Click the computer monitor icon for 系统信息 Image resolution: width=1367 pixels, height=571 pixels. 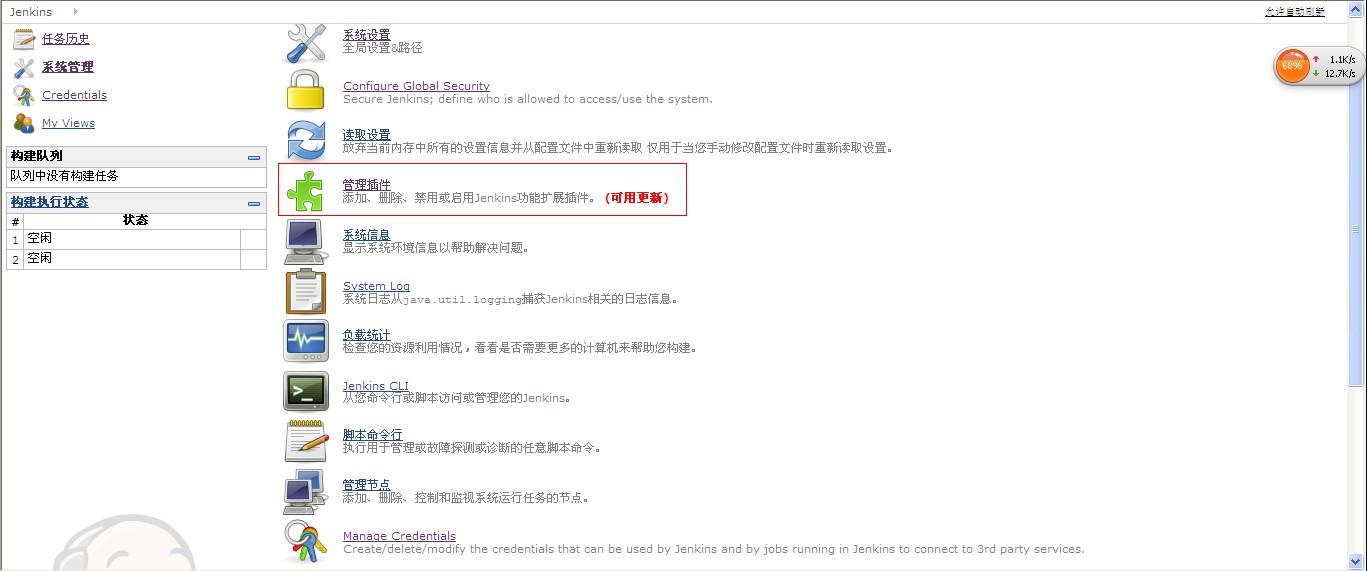[x=305, y=241]
